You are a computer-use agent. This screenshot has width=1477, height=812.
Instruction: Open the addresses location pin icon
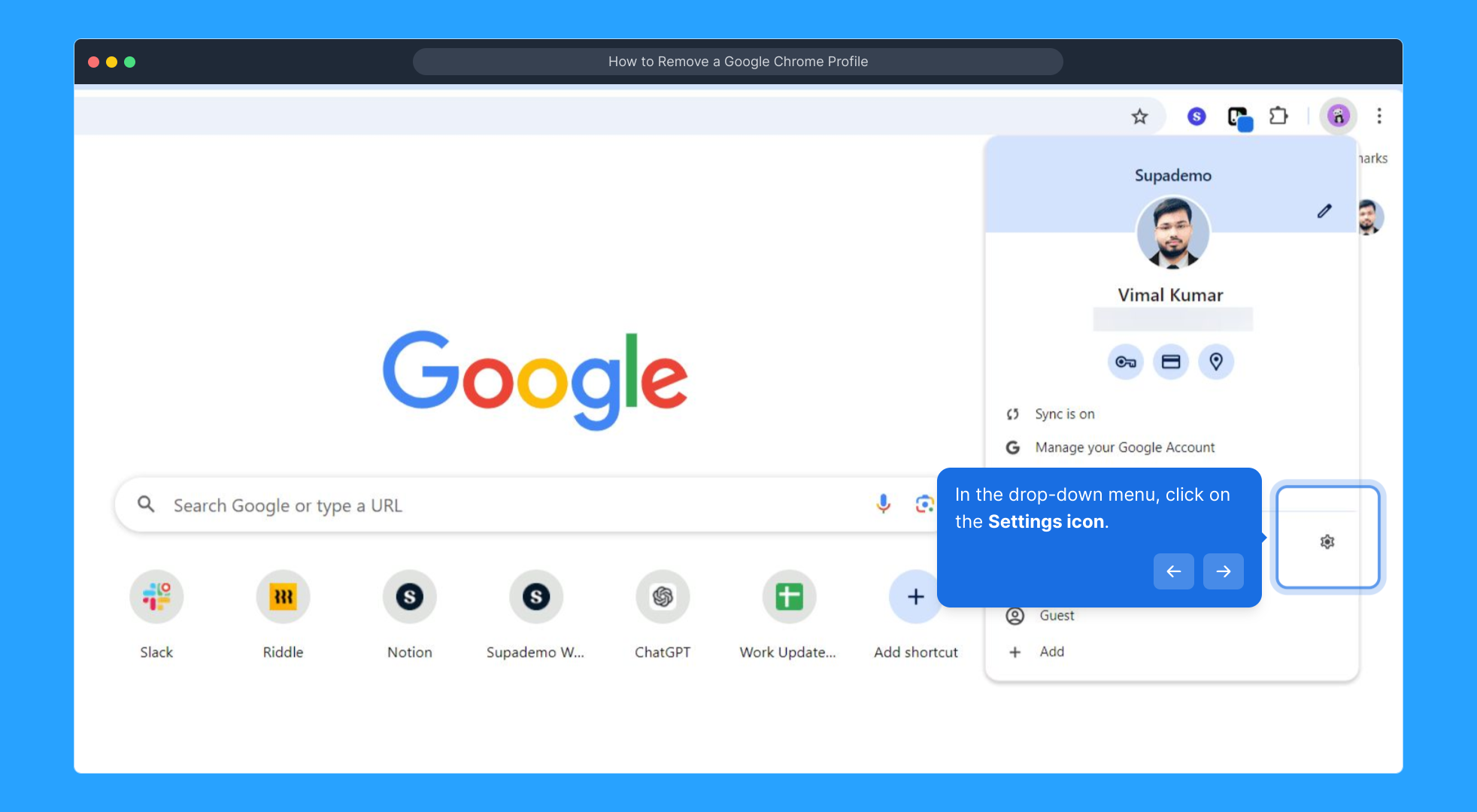point(1216,362)
